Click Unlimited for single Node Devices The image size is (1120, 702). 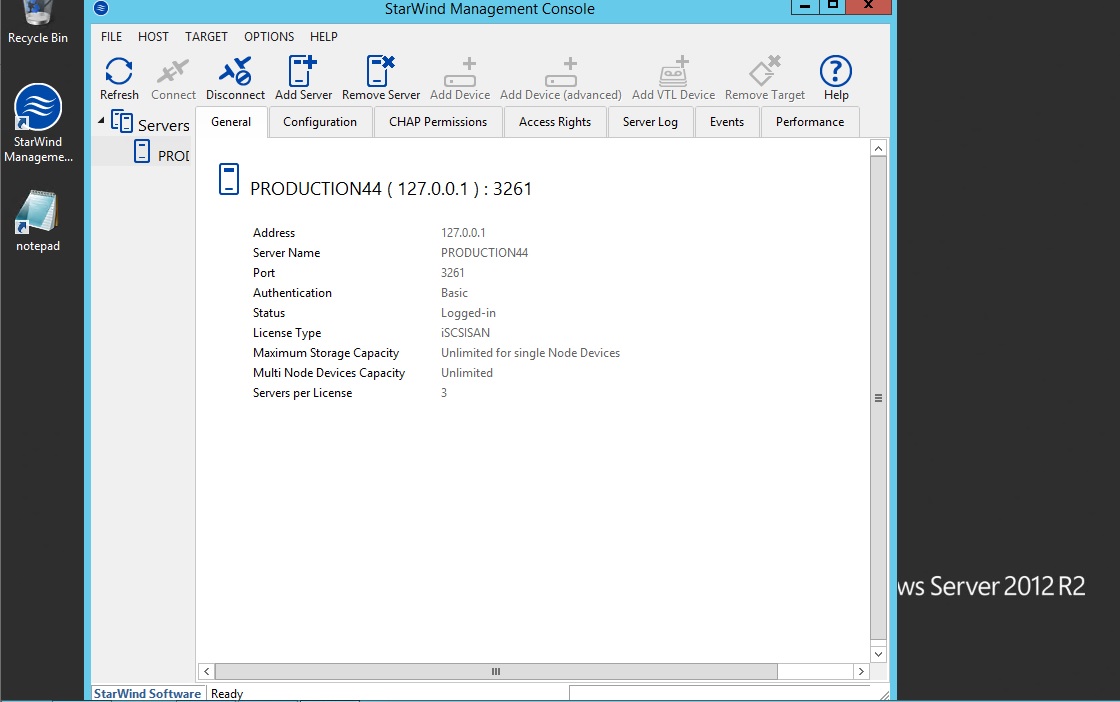point(530,353)
